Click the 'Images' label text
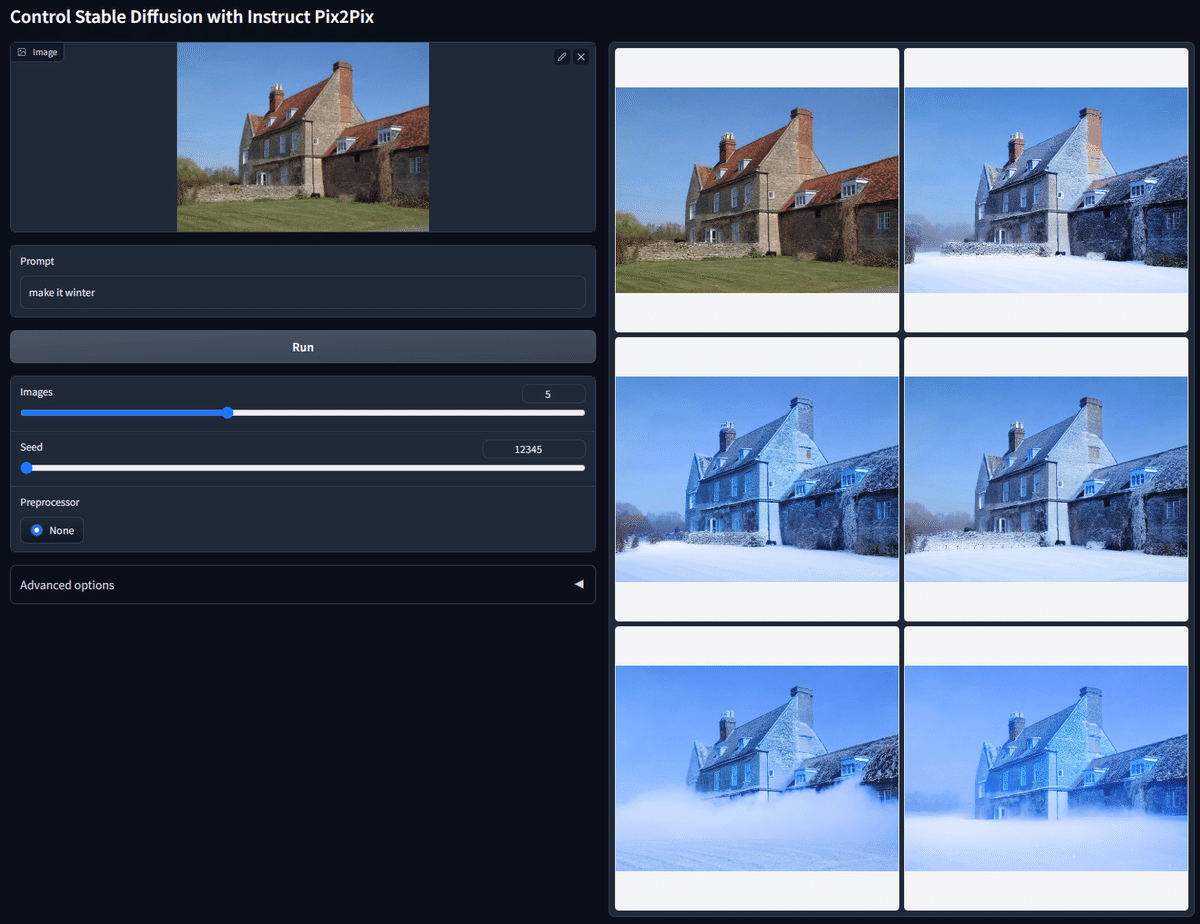This screenshot has height=924, width=1200. pos(36,392)
